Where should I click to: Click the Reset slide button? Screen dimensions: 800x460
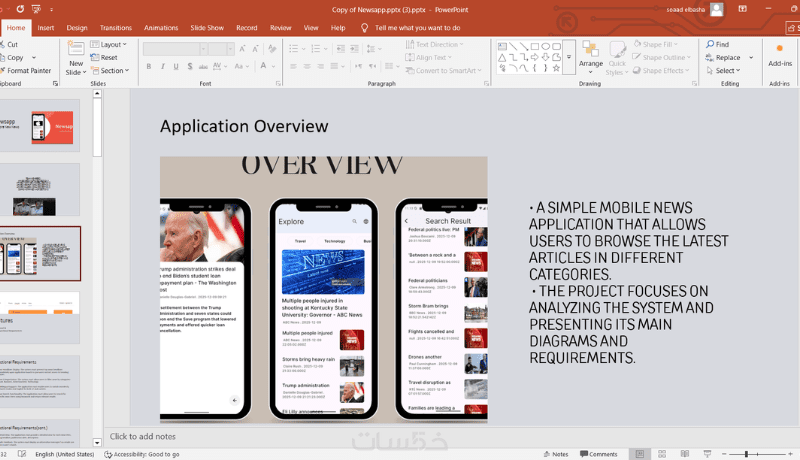(x=104, y=57)
